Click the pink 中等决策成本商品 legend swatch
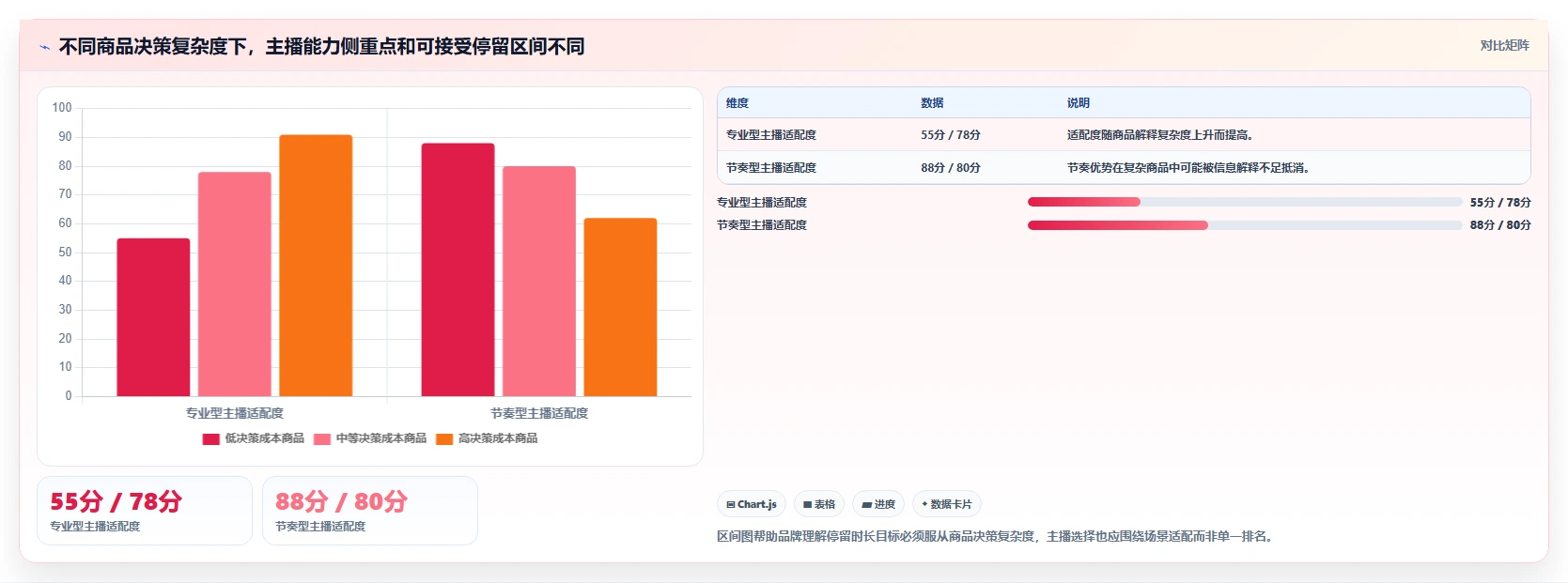This screenshot has height=583, width=1568. point(322,438)
